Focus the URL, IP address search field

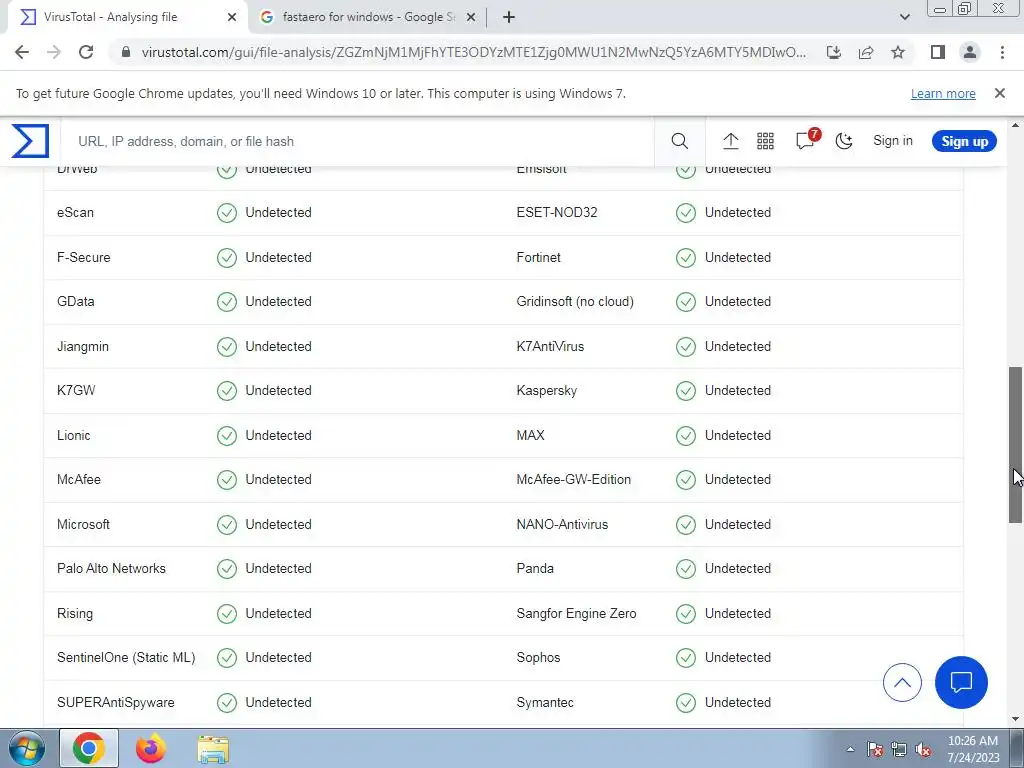tap(357, 141)
